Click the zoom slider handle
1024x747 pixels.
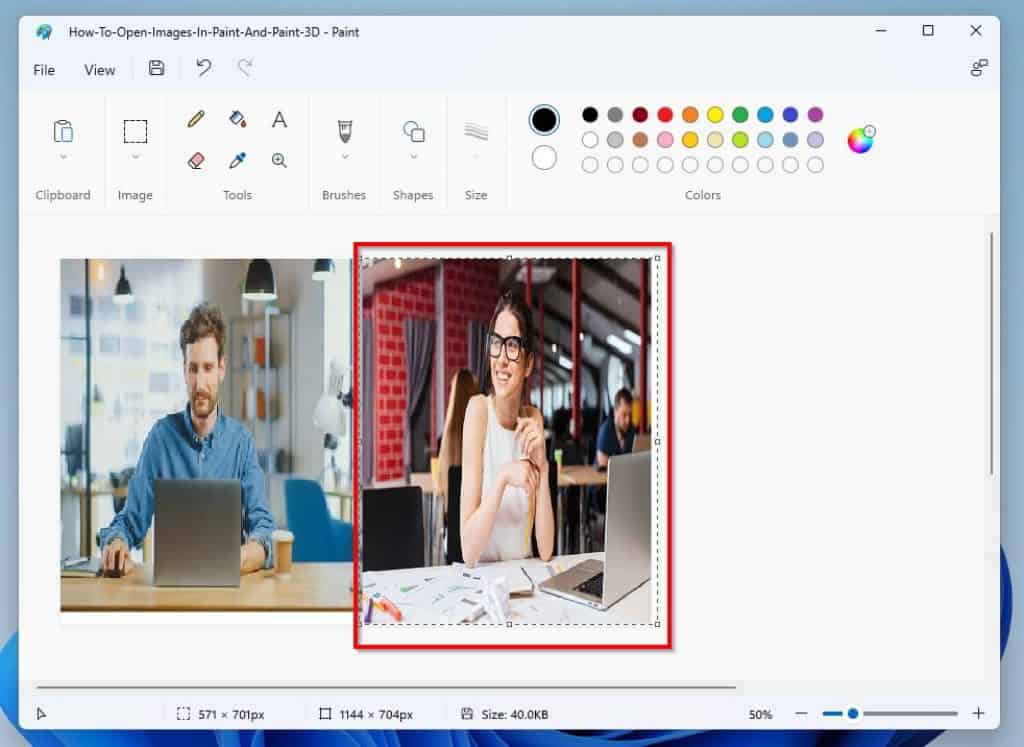point(852,714)
